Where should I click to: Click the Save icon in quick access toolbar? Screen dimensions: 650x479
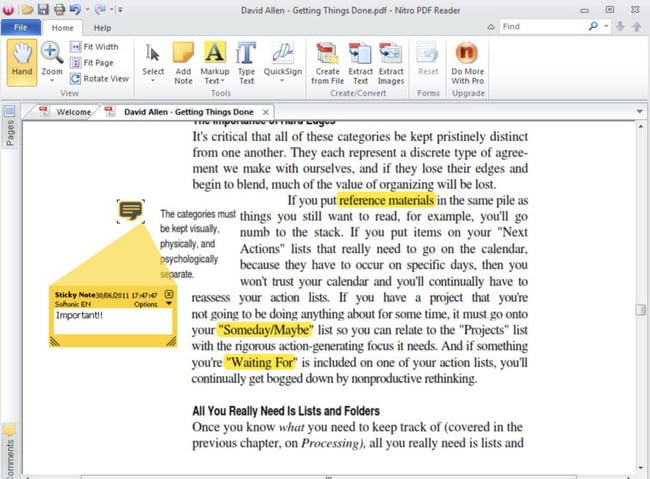coord(42,9)
